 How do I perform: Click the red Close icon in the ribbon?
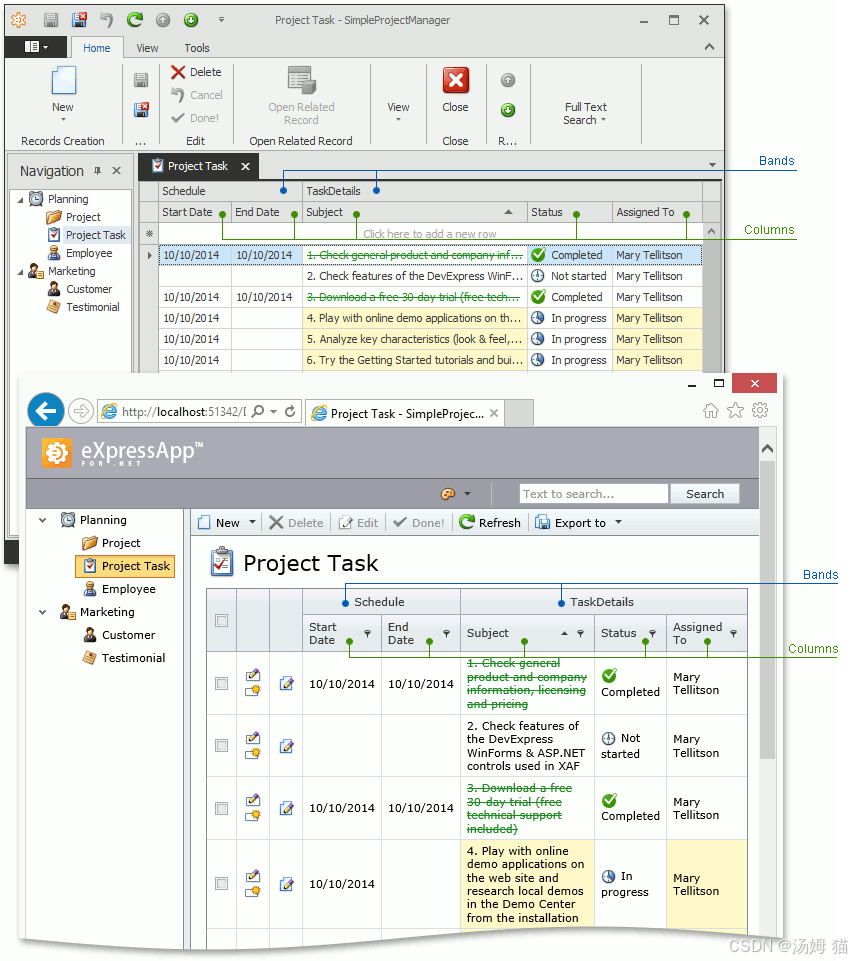click(x=455, y=80)
